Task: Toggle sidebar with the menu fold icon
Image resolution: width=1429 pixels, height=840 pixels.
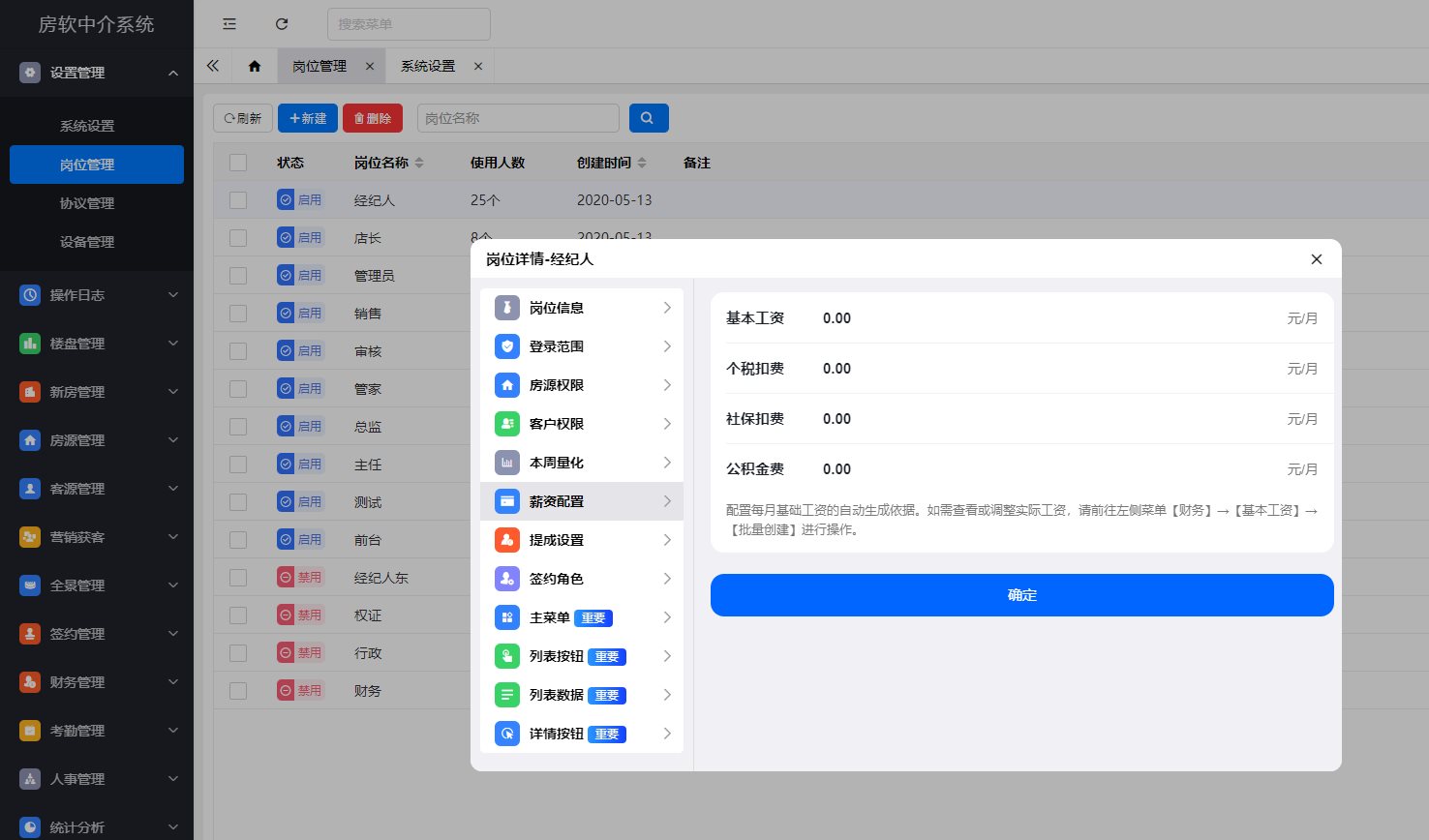Action: tap(229, 24)
